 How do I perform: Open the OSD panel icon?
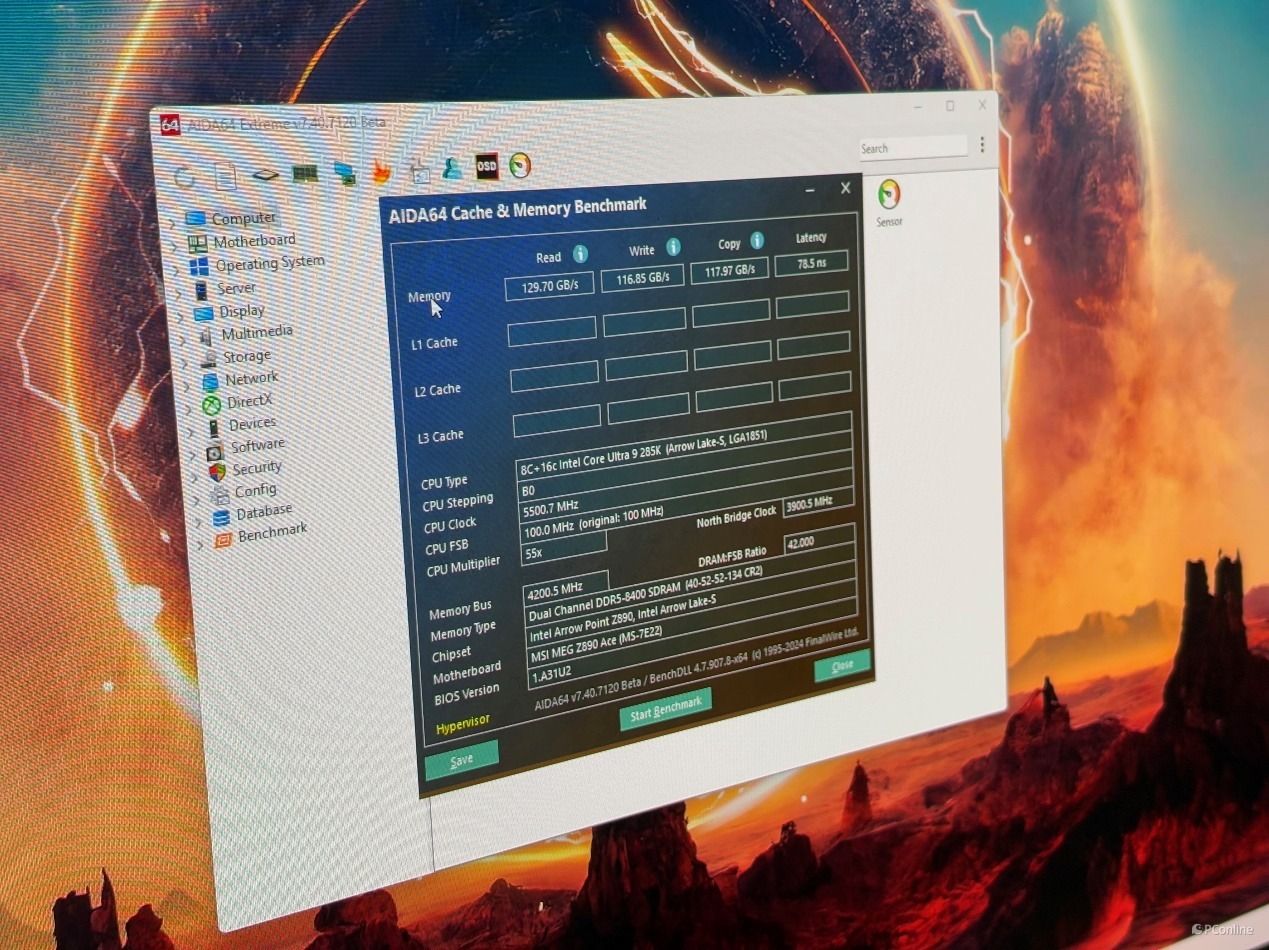[486, 167]
